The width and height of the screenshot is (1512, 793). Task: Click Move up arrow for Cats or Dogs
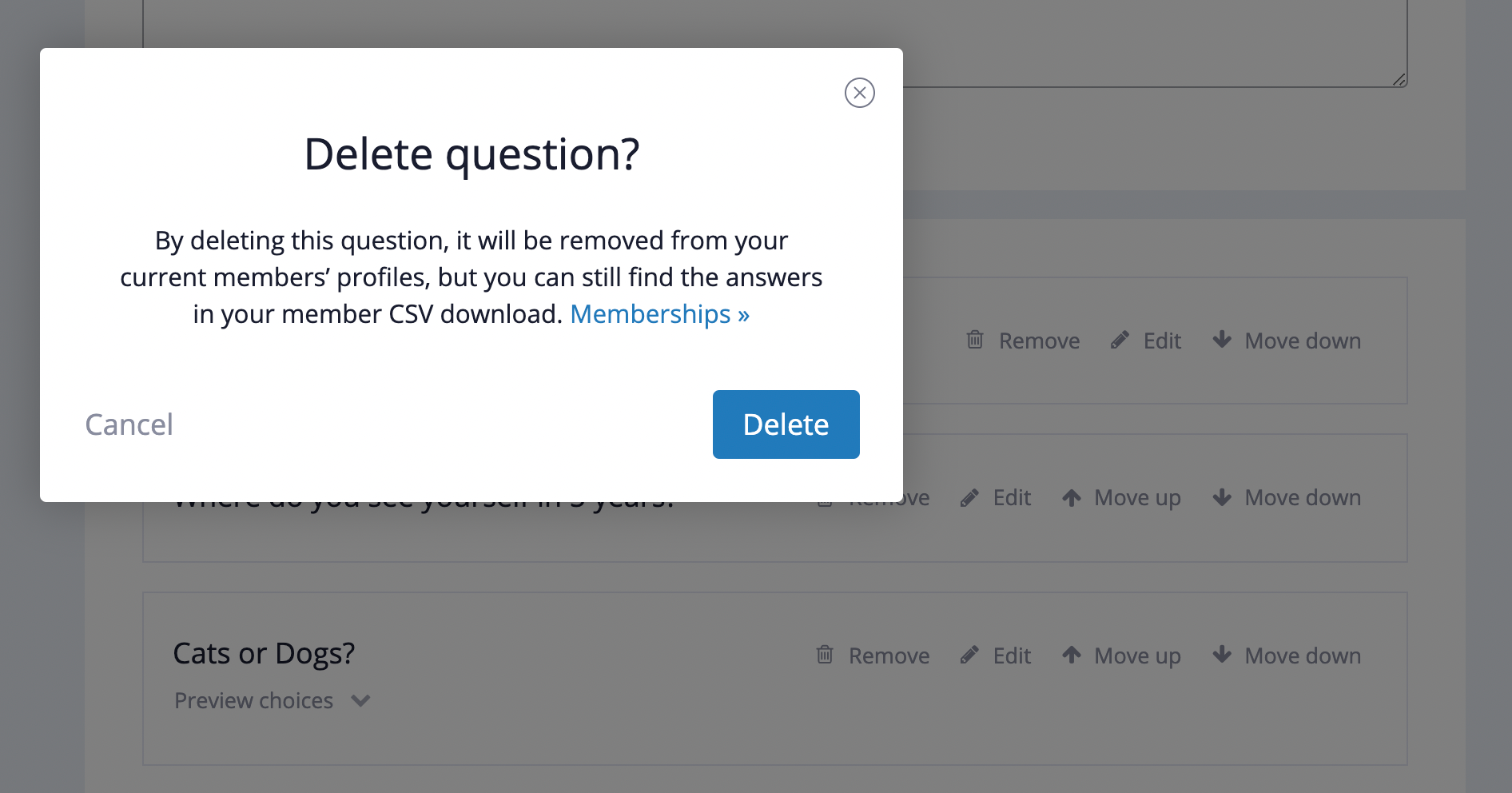click(1072, 656)
